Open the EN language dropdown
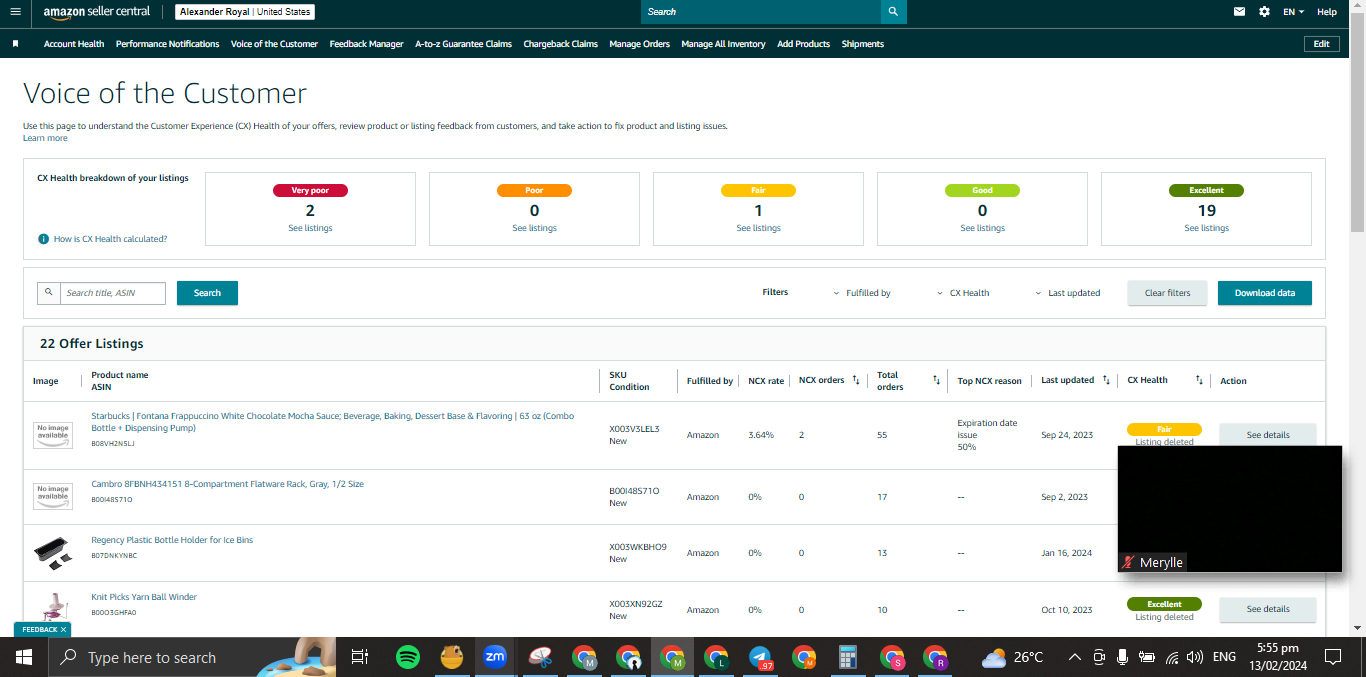The width and height of the screenshot is (1366, 677). [x=1294, y=12]
